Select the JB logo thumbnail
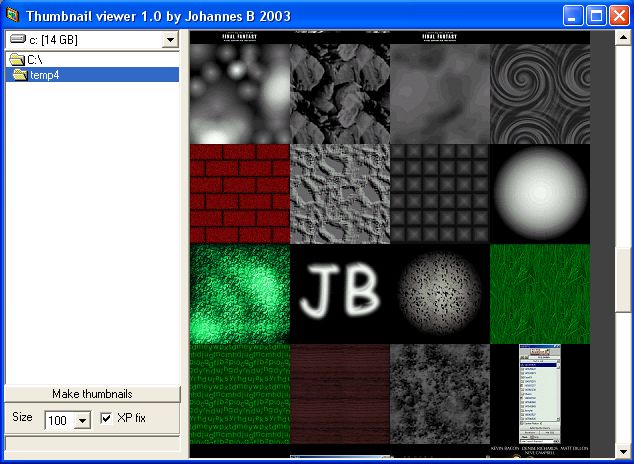 340,294
